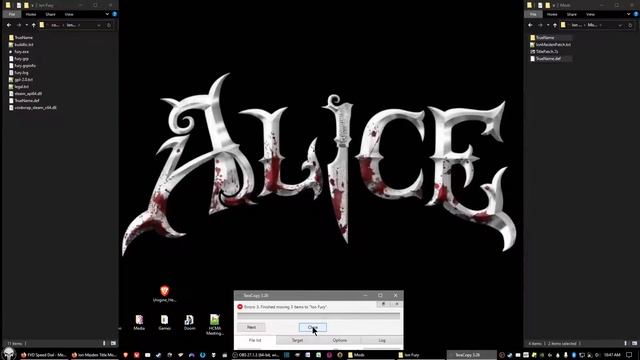Open View ribbon tab in Ion Fury window

pos(69,14)
